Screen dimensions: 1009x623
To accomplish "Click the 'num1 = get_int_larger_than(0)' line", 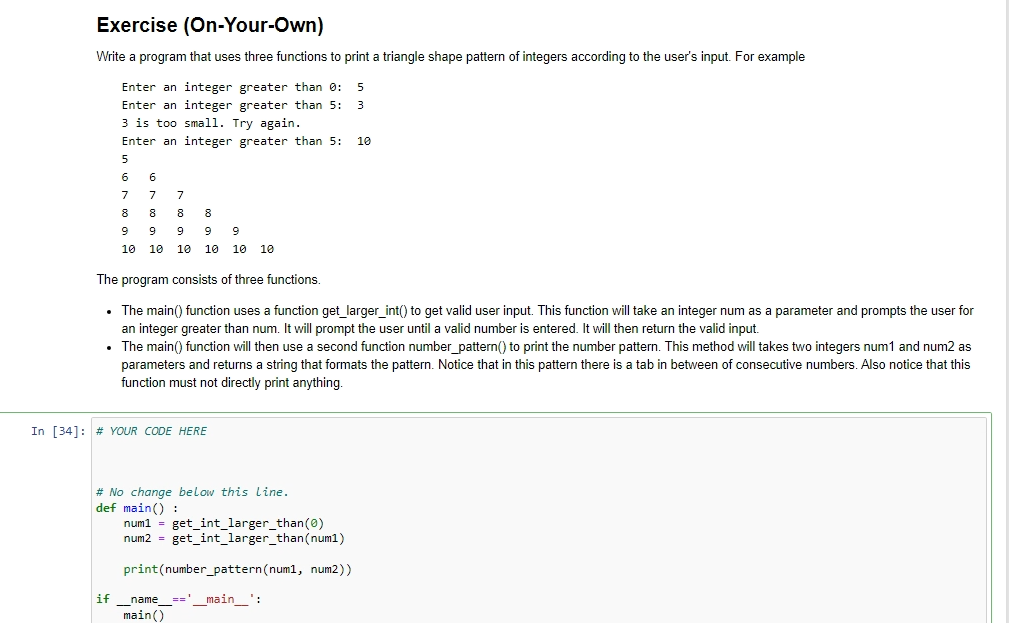I will pos(224,523).
